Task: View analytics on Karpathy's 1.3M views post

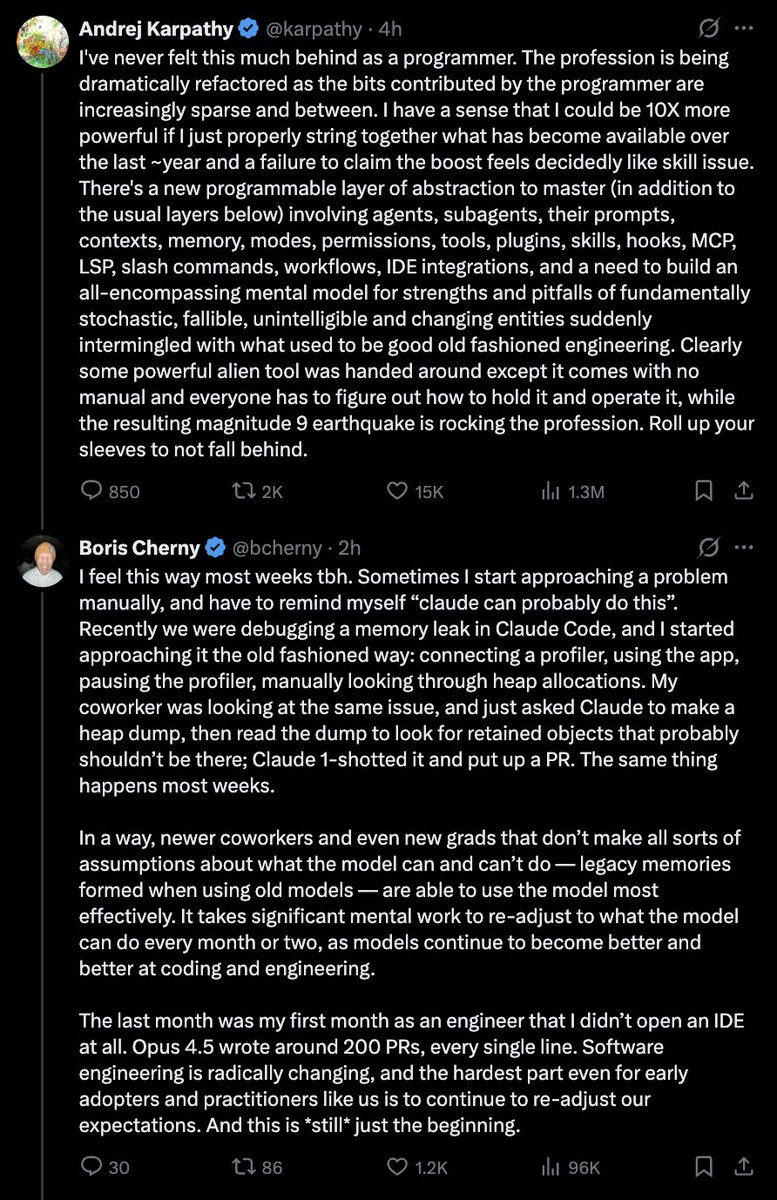Action: pyautogui.click(x=550, y=491)
